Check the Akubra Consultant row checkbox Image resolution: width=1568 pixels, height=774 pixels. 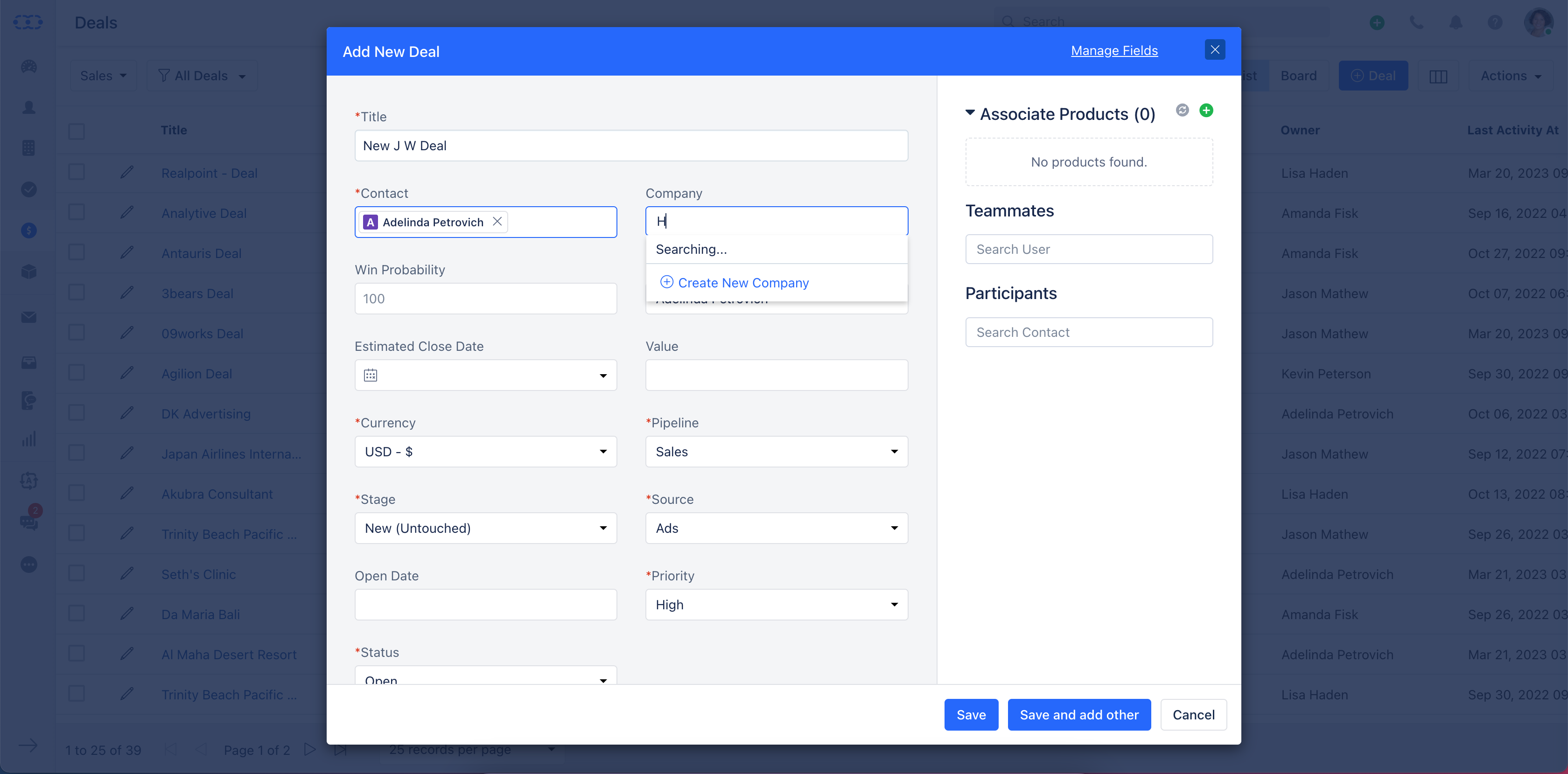coord(77,494)
